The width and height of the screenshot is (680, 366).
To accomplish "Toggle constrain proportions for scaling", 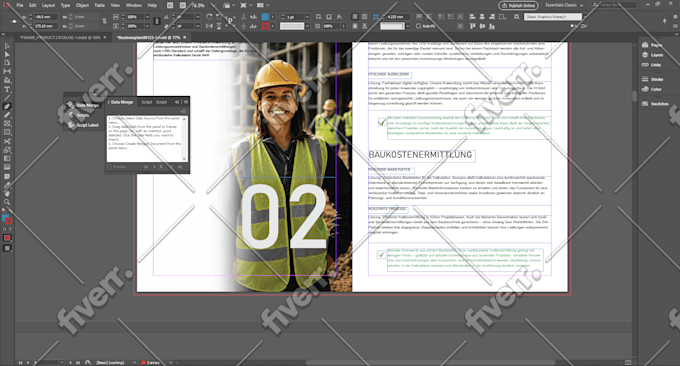I will point(157,21).
